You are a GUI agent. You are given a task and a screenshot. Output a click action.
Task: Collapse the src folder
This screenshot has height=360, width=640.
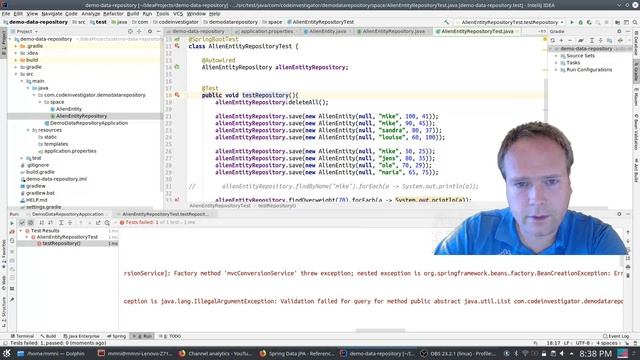(16, 74)
